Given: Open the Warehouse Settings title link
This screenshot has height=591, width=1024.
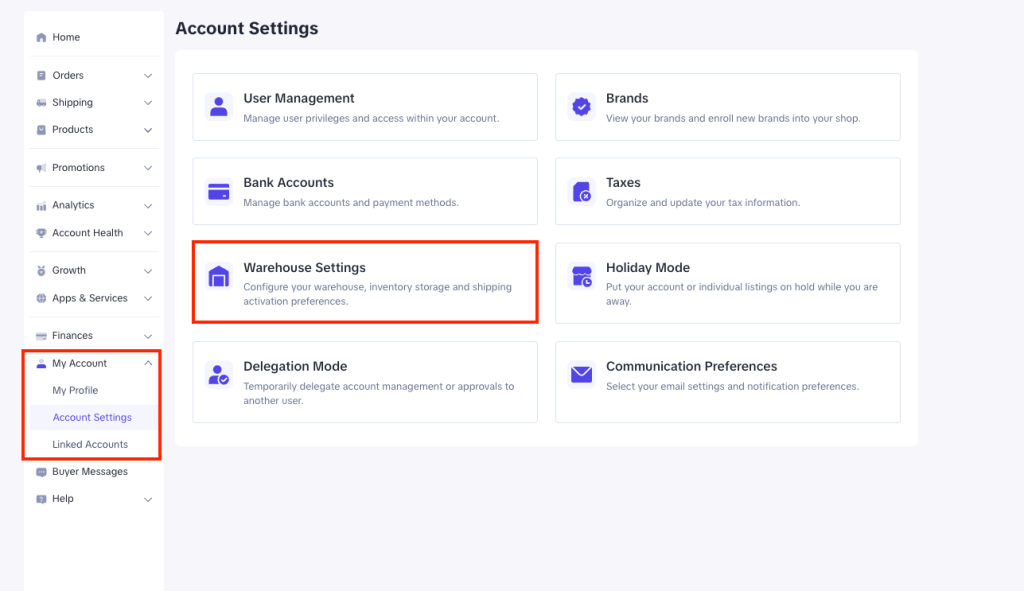Looking at the screenshot, I should [304, 268].
